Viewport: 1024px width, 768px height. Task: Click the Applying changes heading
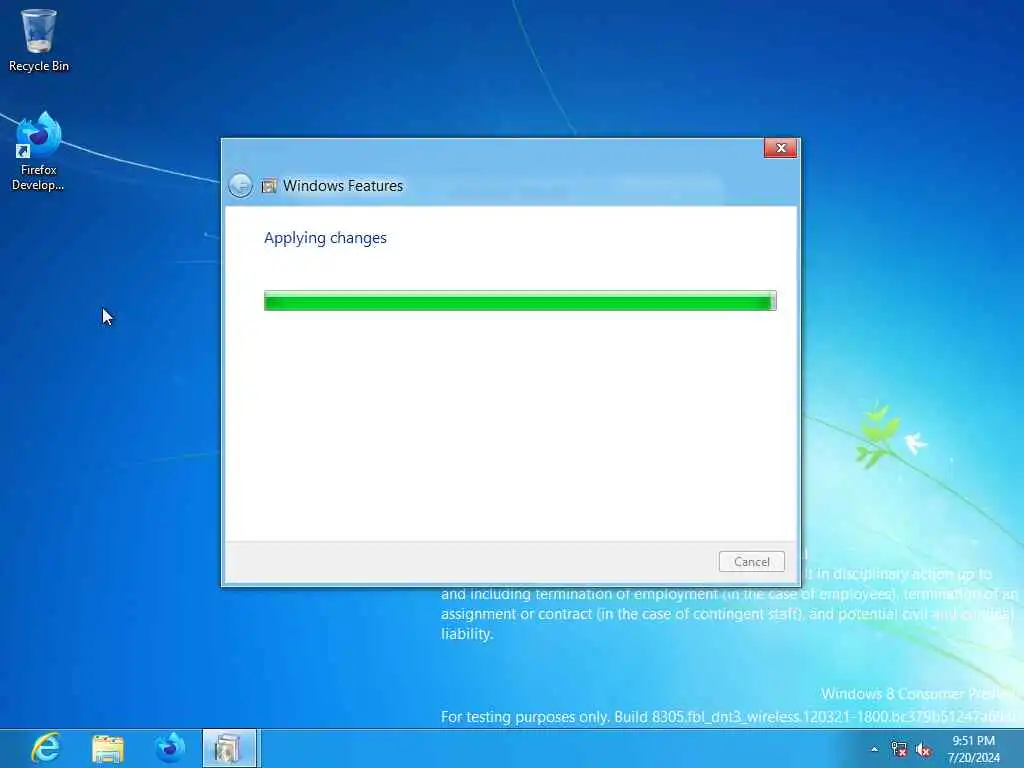(325, 238)
